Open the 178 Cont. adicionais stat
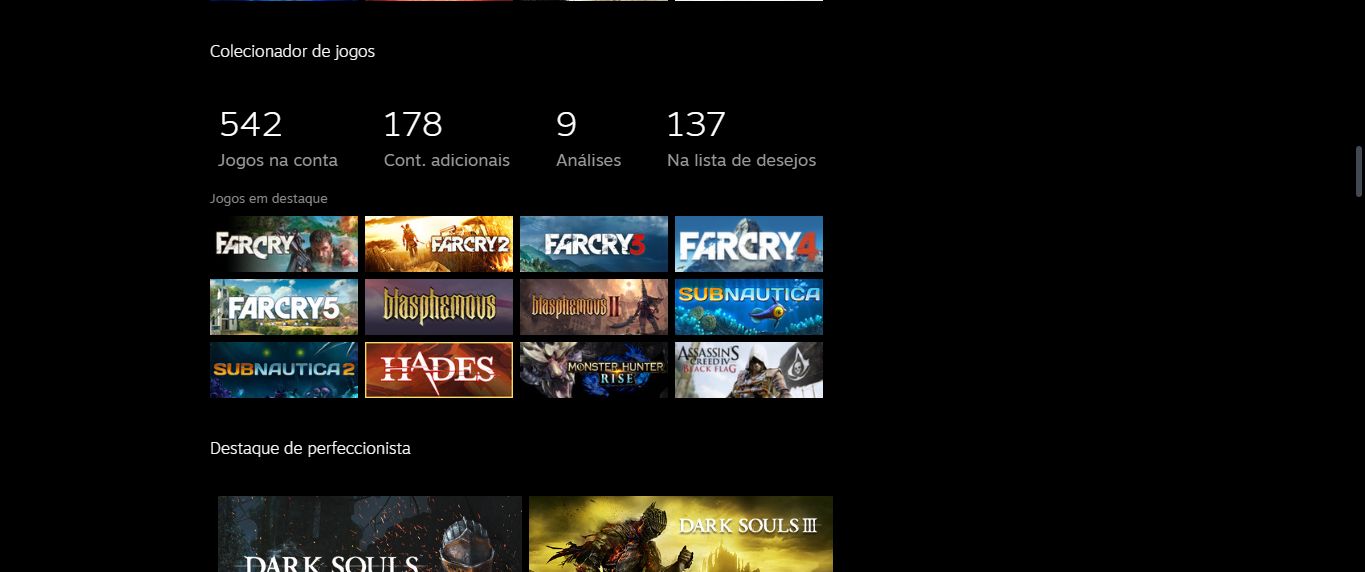The image size is (1365, 572). click(x=446, y=139)
